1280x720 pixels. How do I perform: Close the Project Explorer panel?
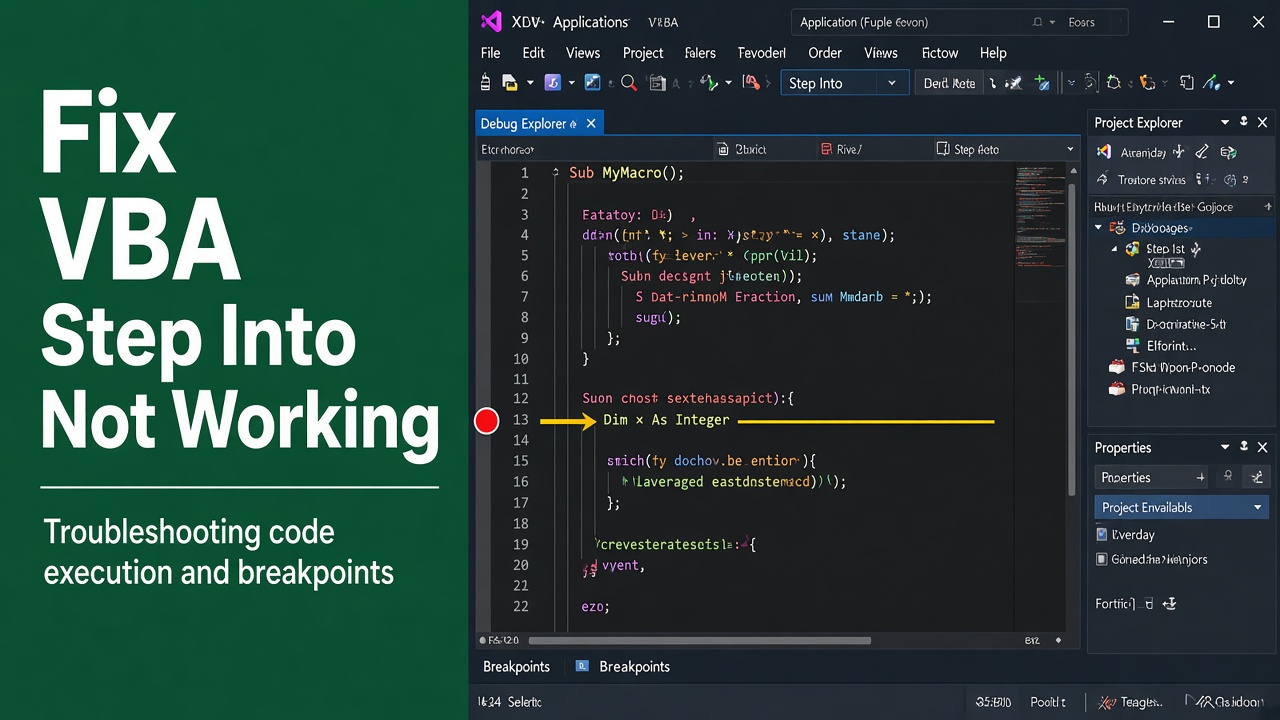[x=1262, y=122]
